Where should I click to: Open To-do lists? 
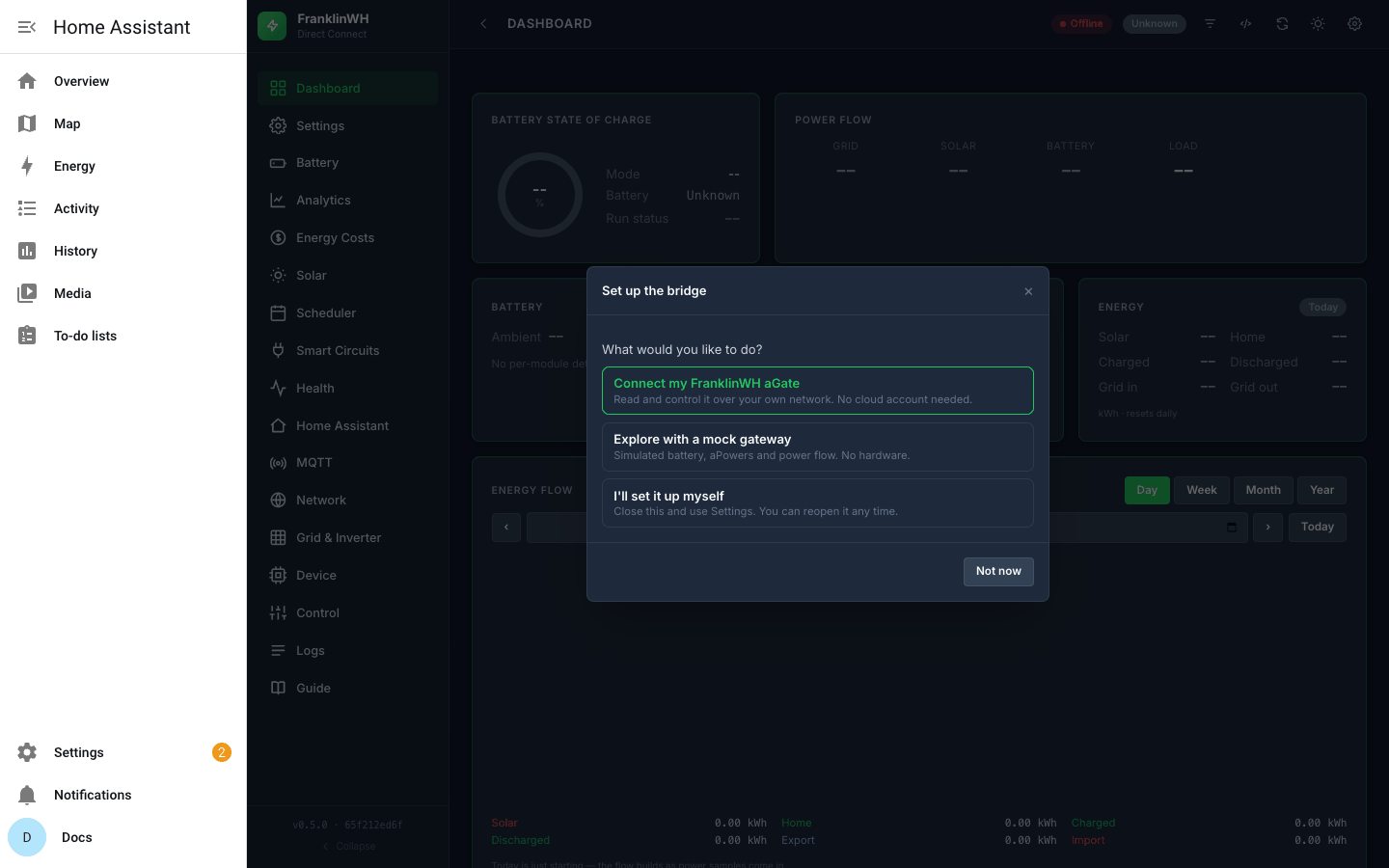(x=123, y=336)
